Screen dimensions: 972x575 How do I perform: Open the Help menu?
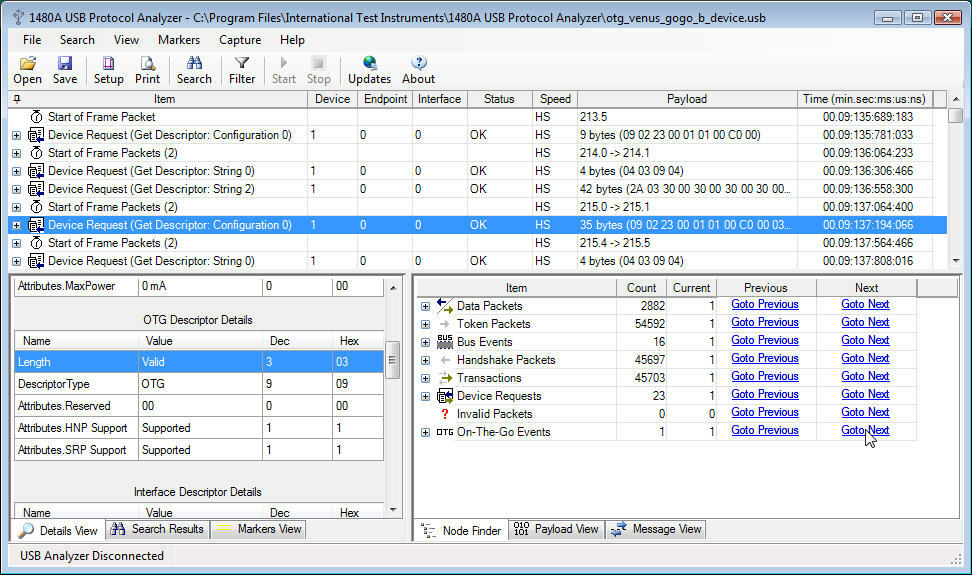click(x=292, y=40)
